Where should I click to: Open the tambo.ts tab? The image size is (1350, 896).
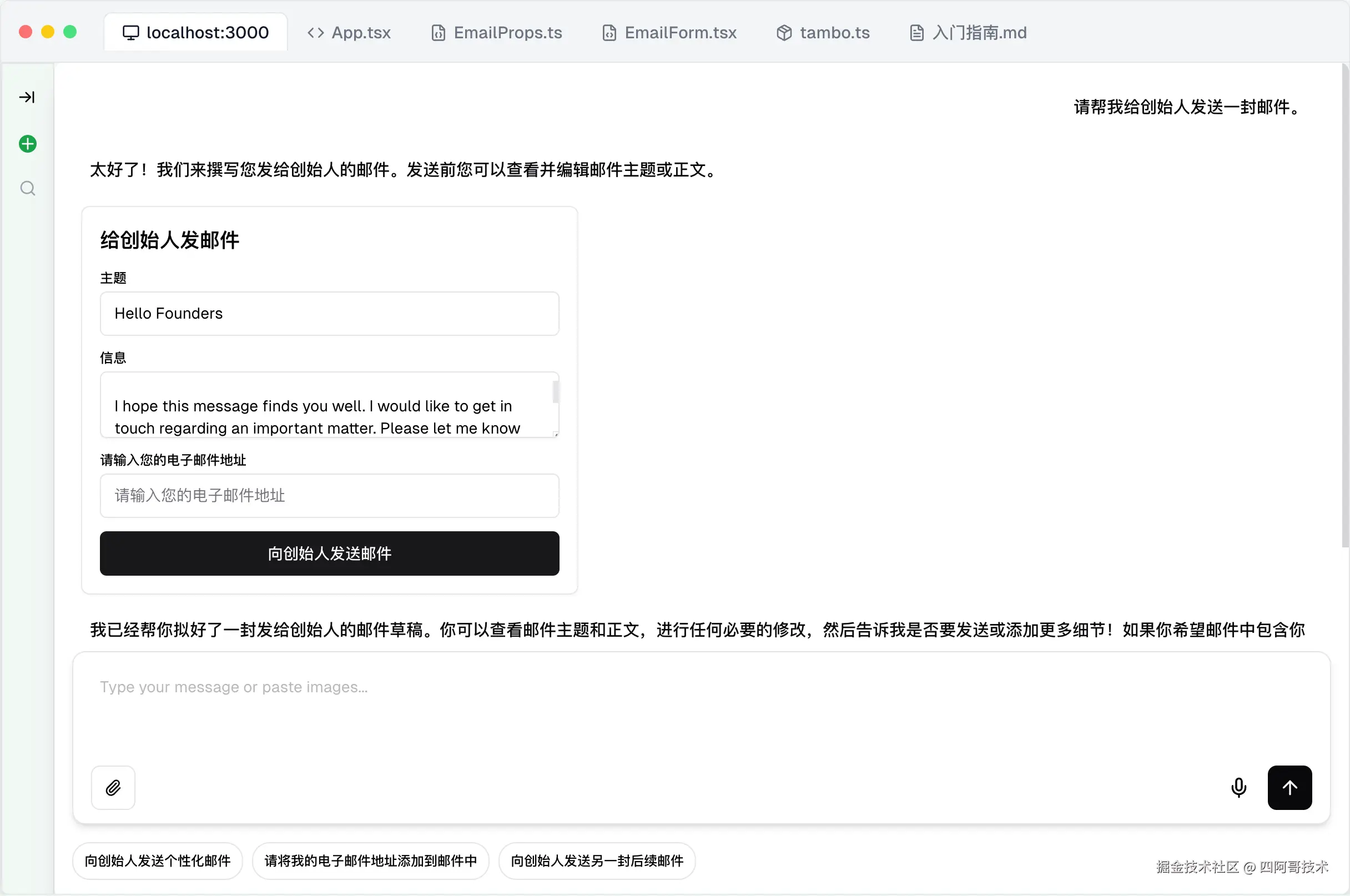tap(823, 33)
